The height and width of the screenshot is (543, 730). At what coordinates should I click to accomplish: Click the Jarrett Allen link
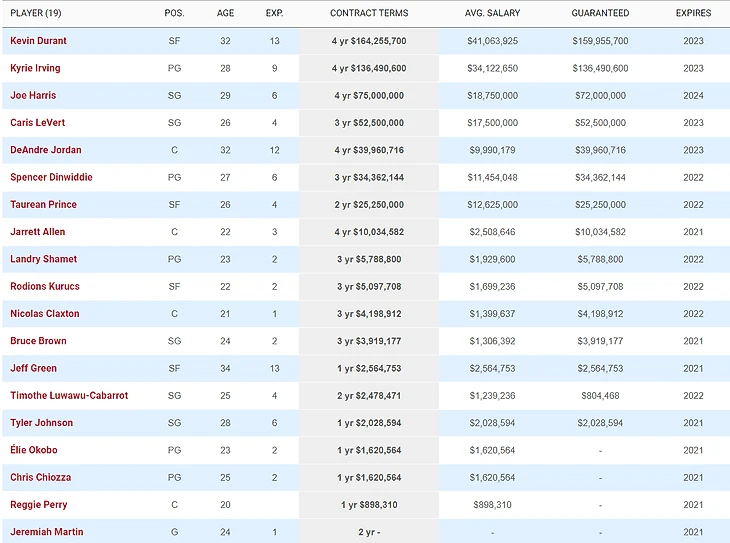click(37, 232)
